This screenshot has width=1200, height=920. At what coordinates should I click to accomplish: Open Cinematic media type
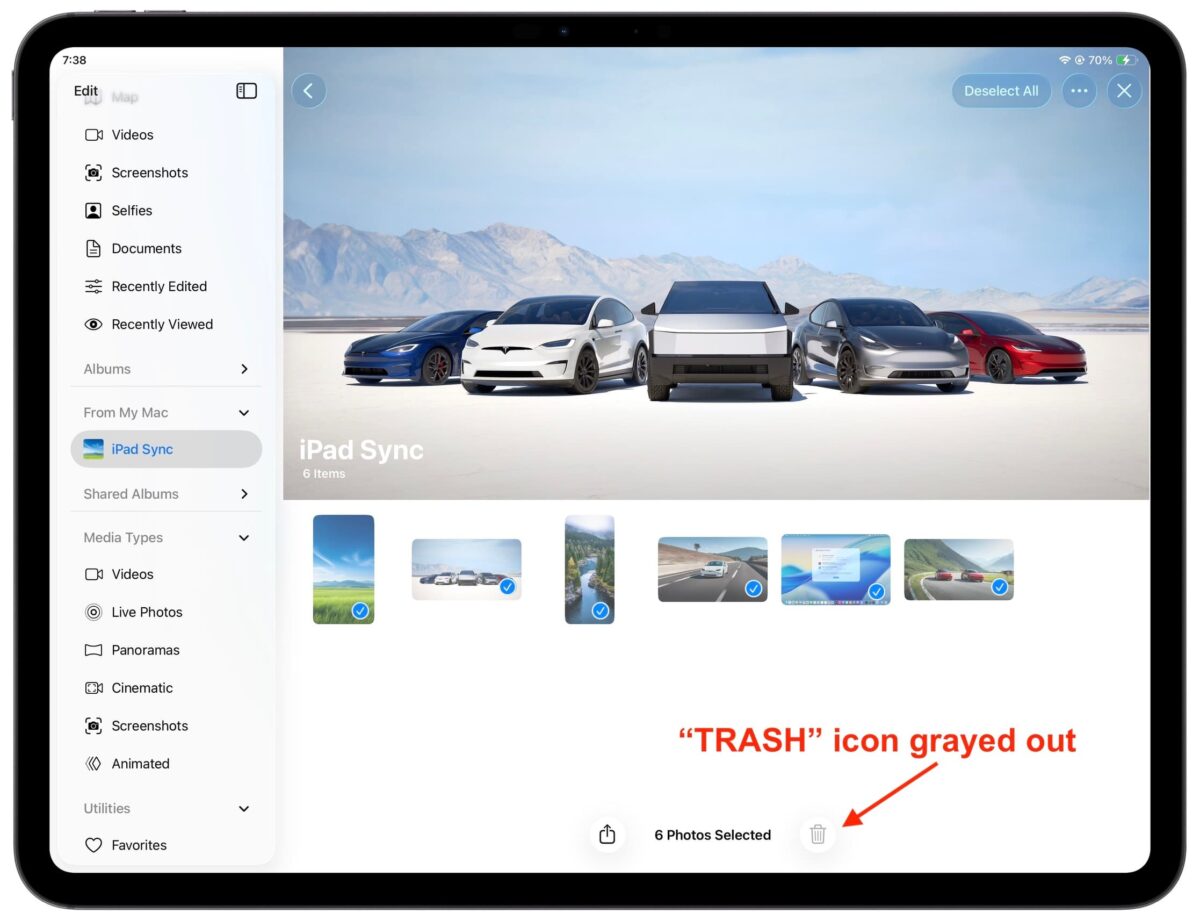pos(166,689)
